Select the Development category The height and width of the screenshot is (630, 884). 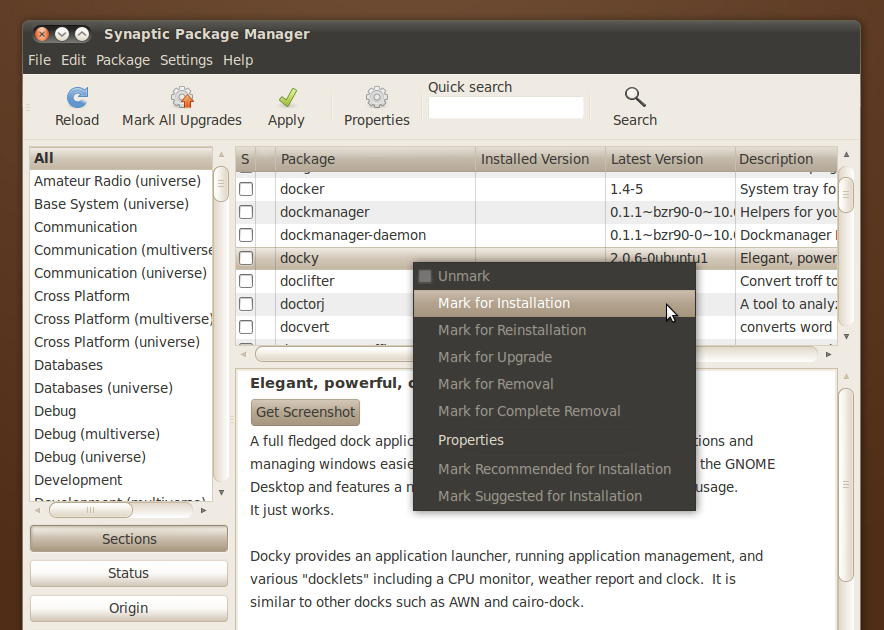pyautogui.click(x=121, y=480)
